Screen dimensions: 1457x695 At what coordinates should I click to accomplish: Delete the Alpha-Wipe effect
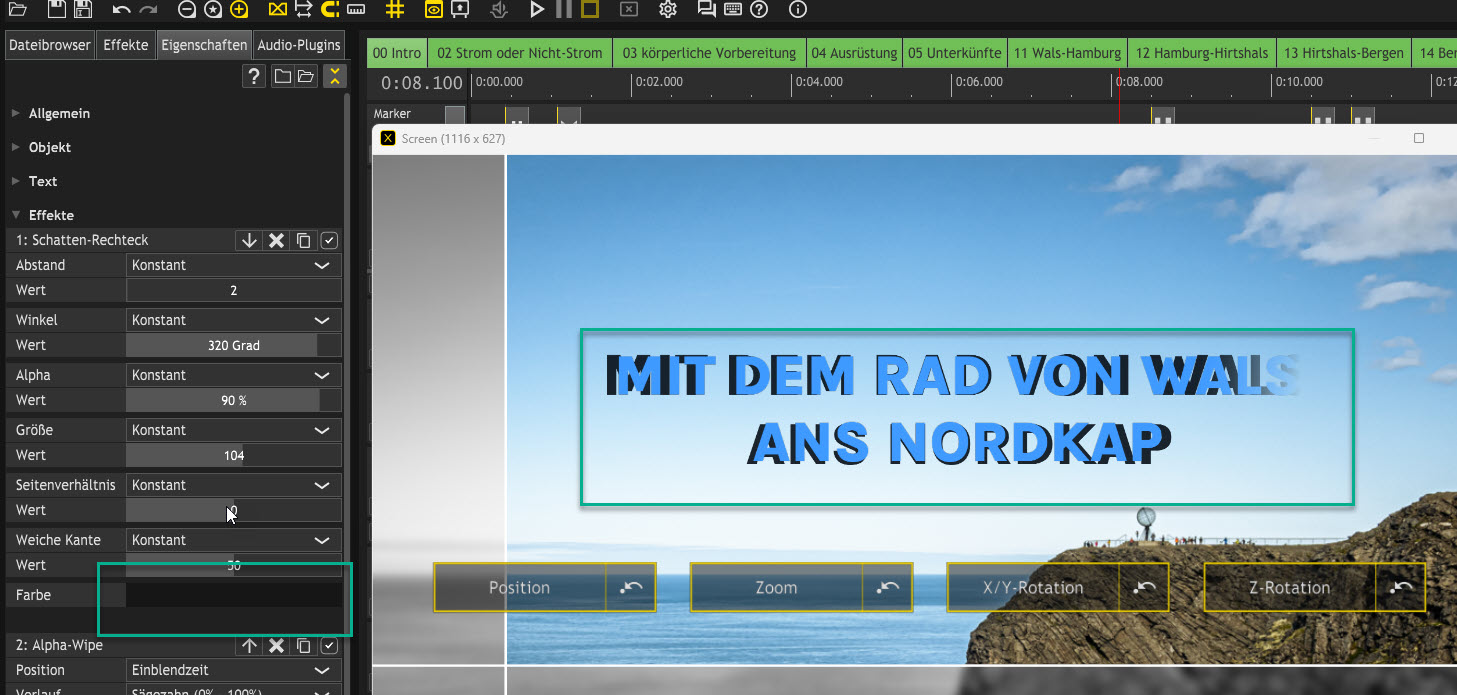[x=277, y=646]
